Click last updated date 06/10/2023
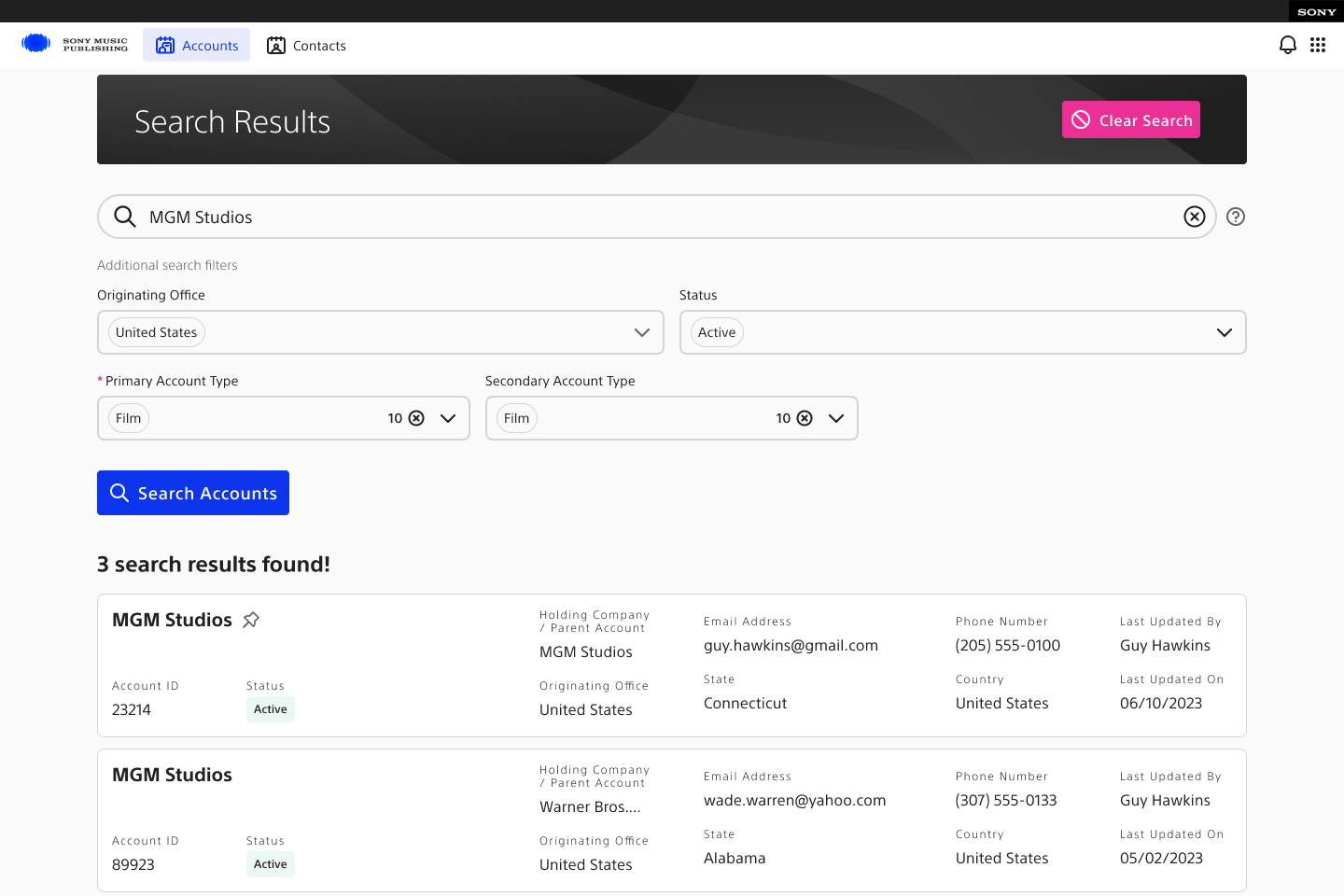 pos(1161,703)
